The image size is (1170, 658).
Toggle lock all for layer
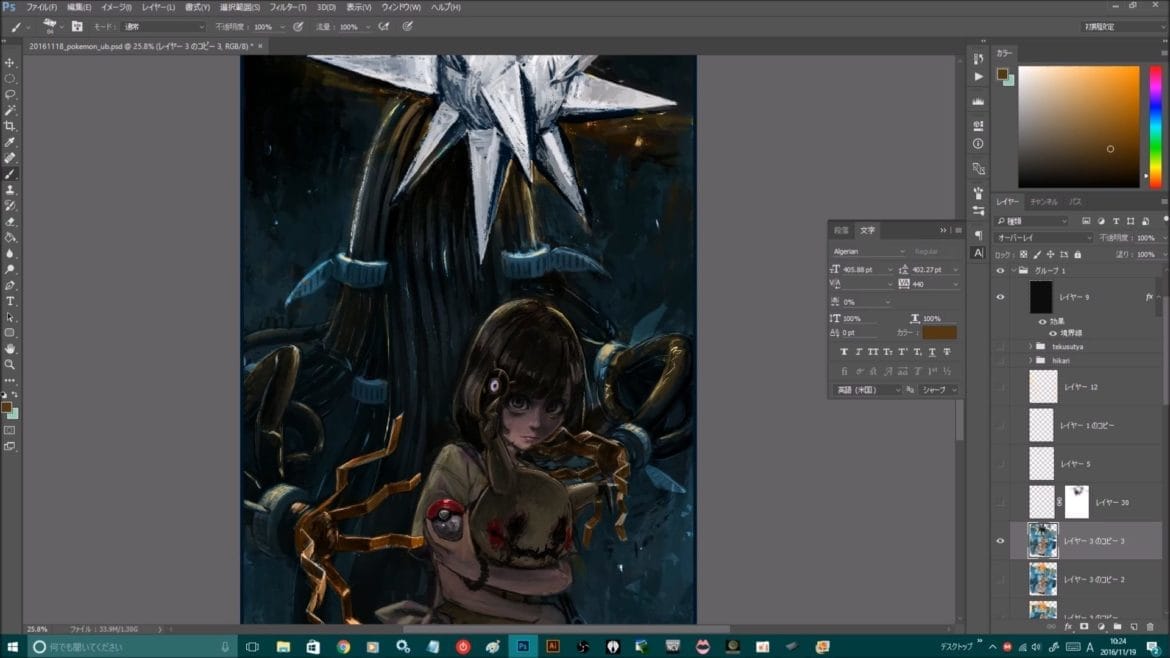pos(1077,254)
